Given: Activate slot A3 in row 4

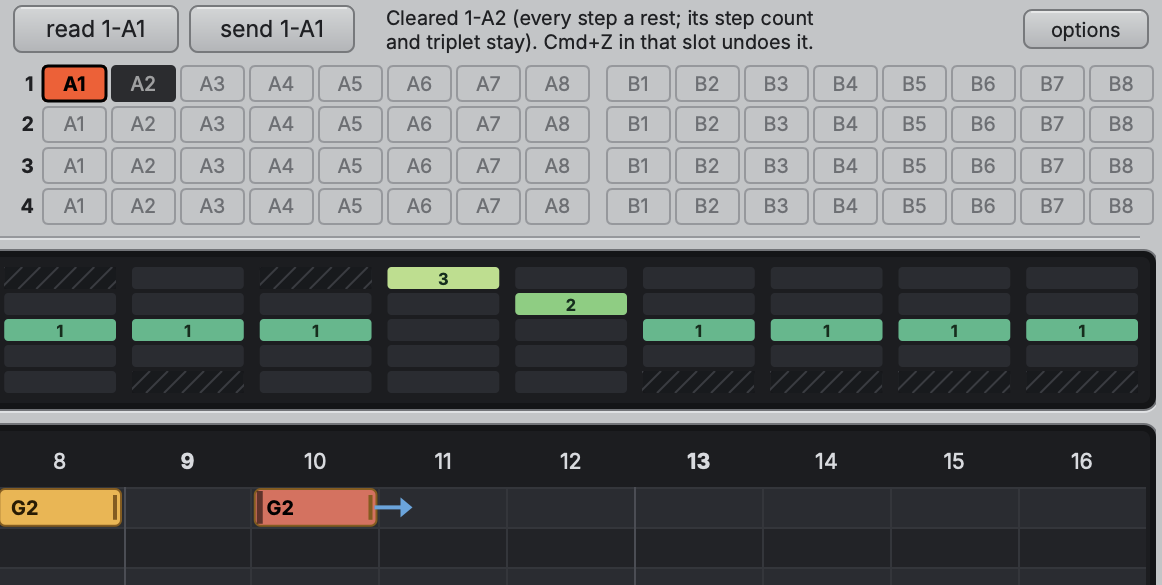Looking at the screenshot, I should coord(212,206).
